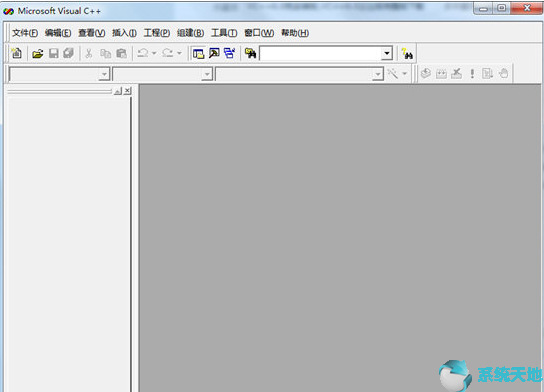544x392 pixels.
Task: Toggle the Output window icon
Action: coord(214,53)
